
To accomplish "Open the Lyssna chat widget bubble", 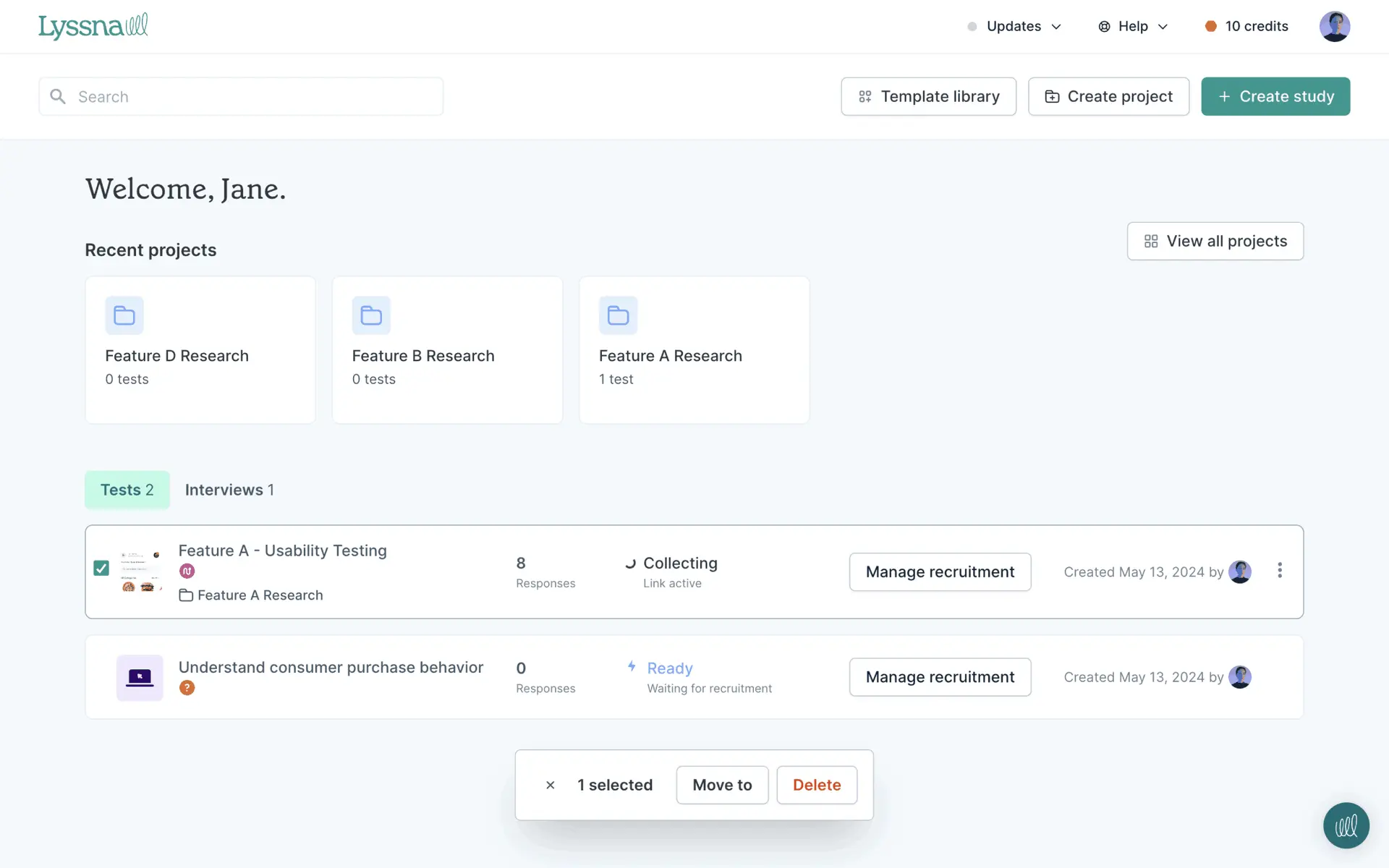I will pos(1346,825).
